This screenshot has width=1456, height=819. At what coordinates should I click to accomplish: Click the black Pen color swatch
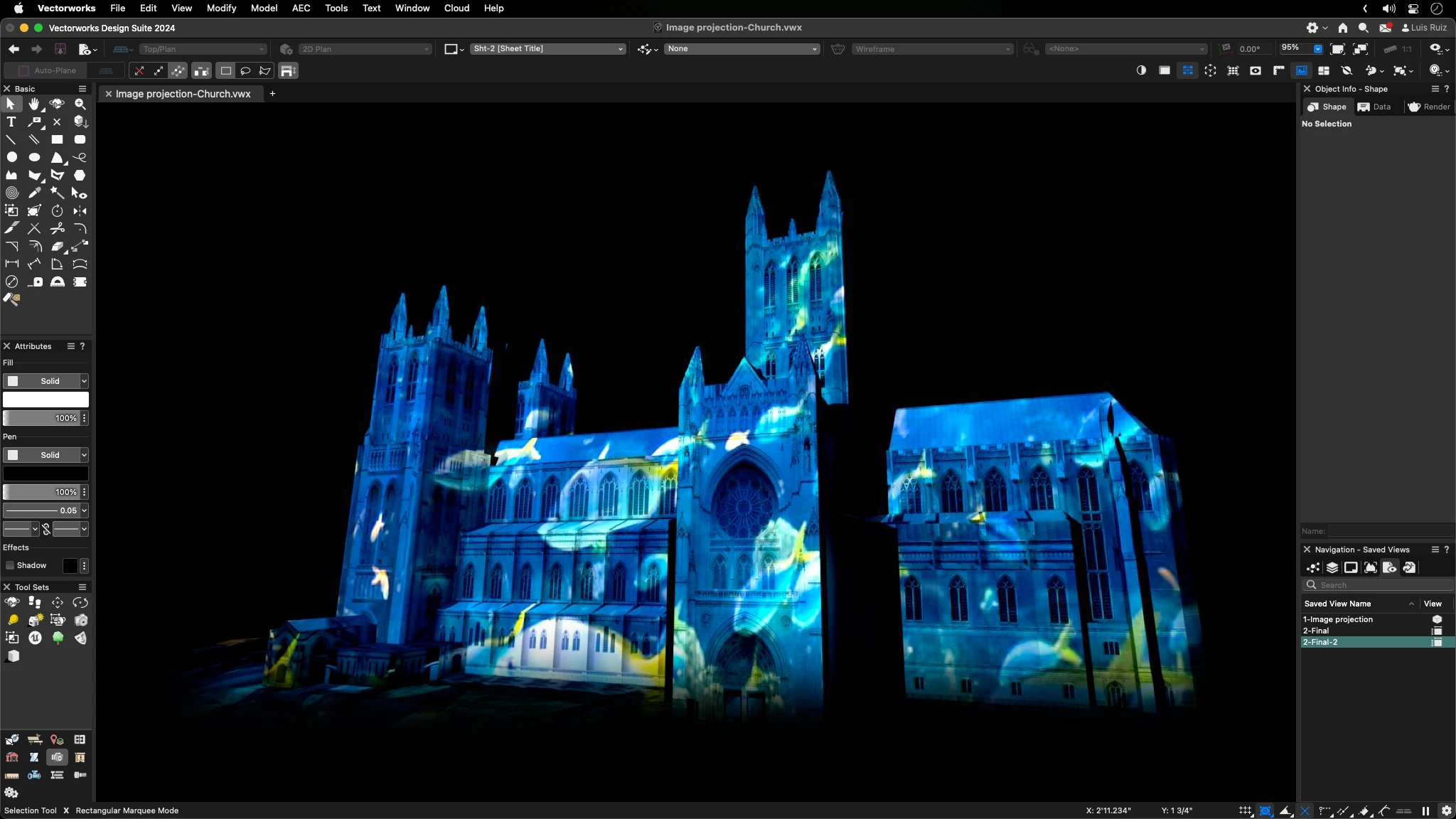click(x=45, y=473)
